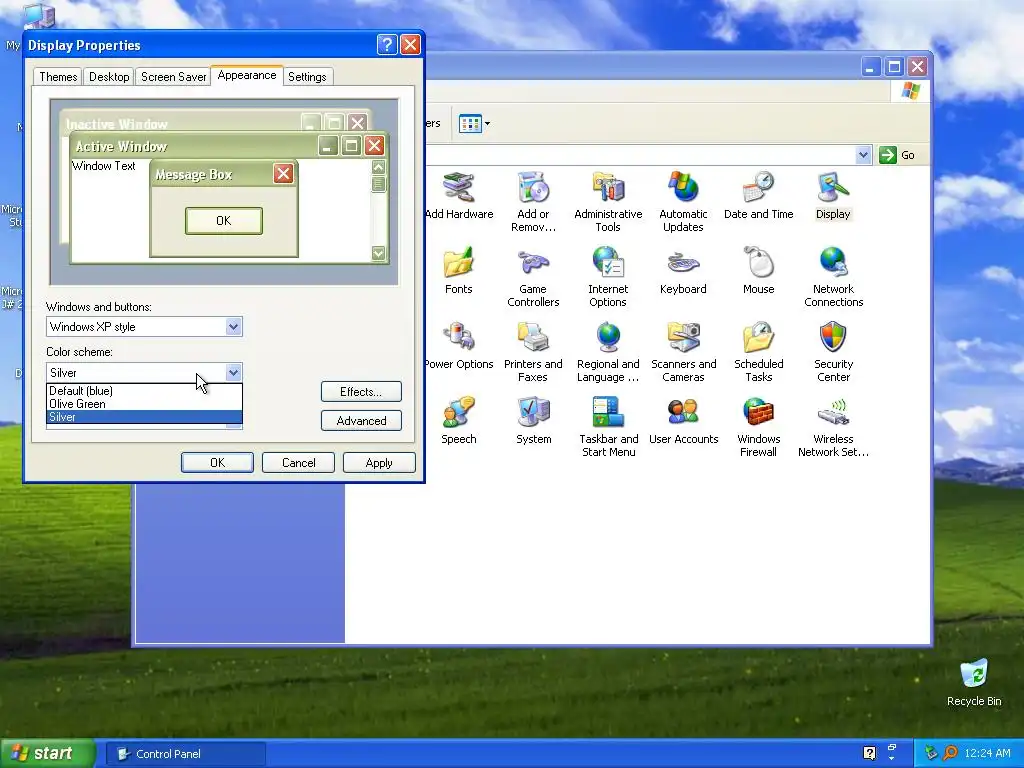This screenshot has width=1024, height=768.
Task: Click the system clock showing 12:24 AM
Action: click(987, 753)
